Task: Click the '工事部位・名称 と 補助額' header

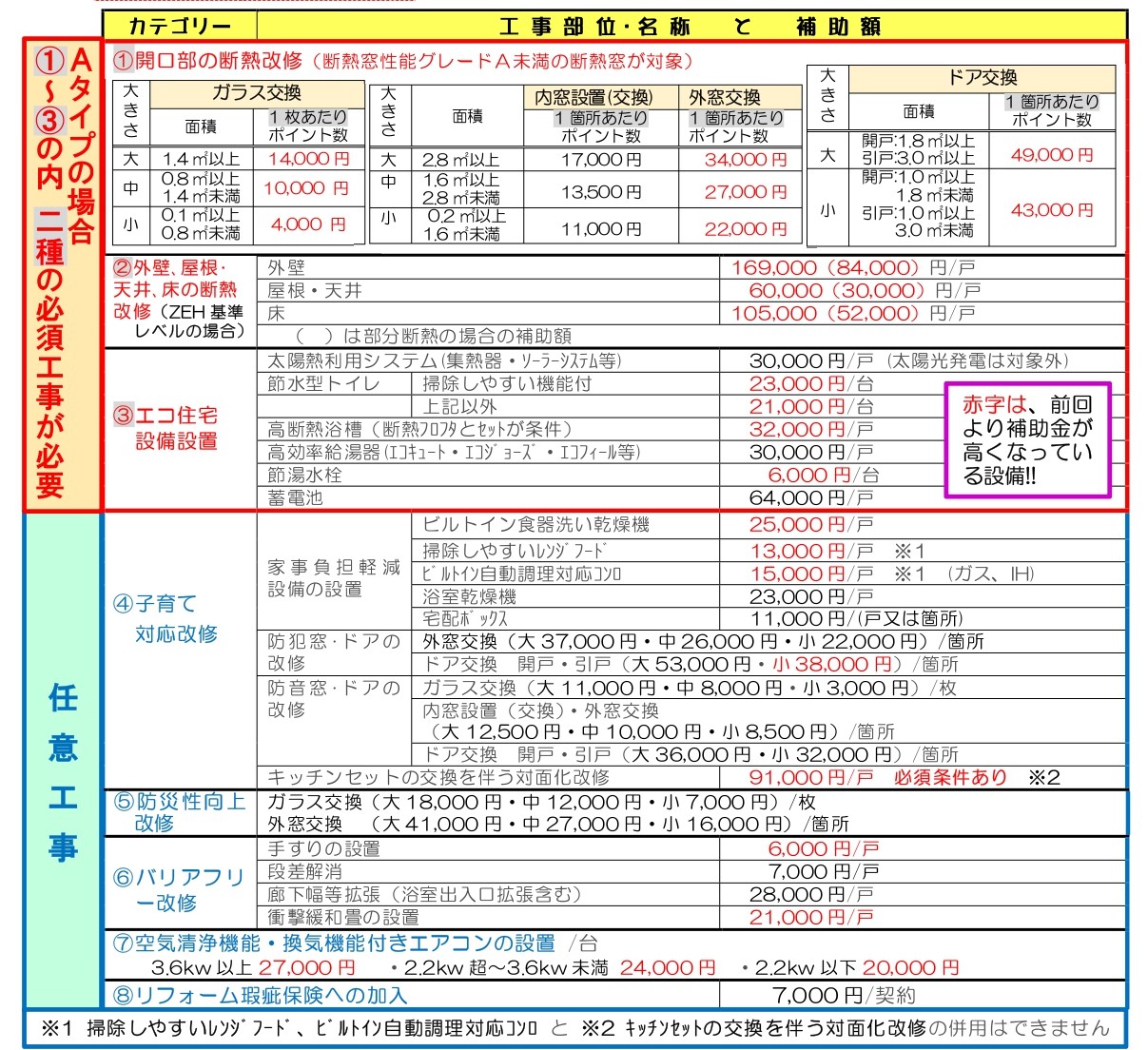Action: [x=691, y=26]
